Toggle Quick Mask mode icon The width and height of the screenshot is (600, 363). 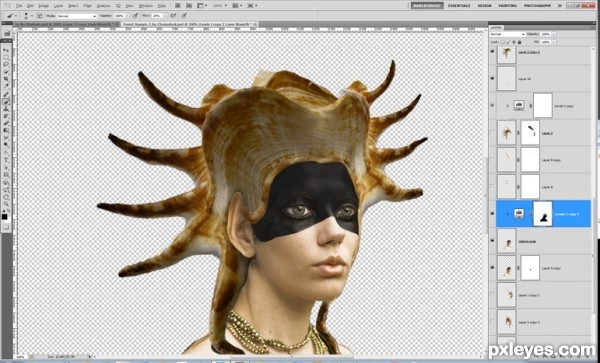click(7, 228)
